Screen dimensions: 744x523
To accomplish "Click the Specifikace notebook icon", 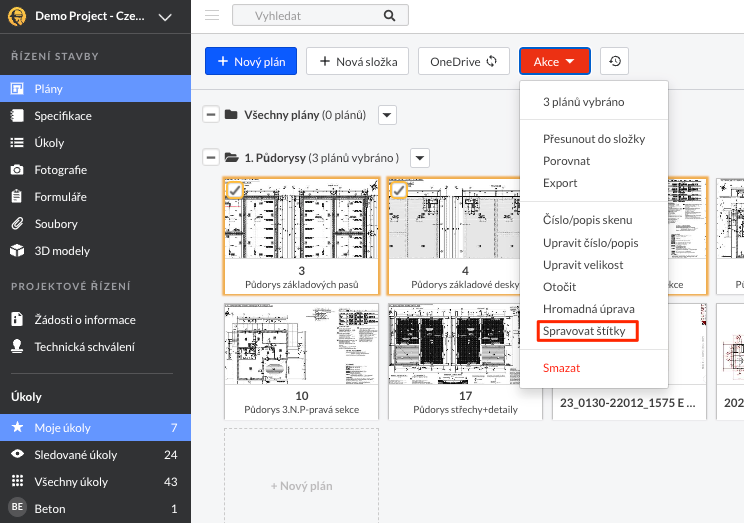I will (17, 116).
